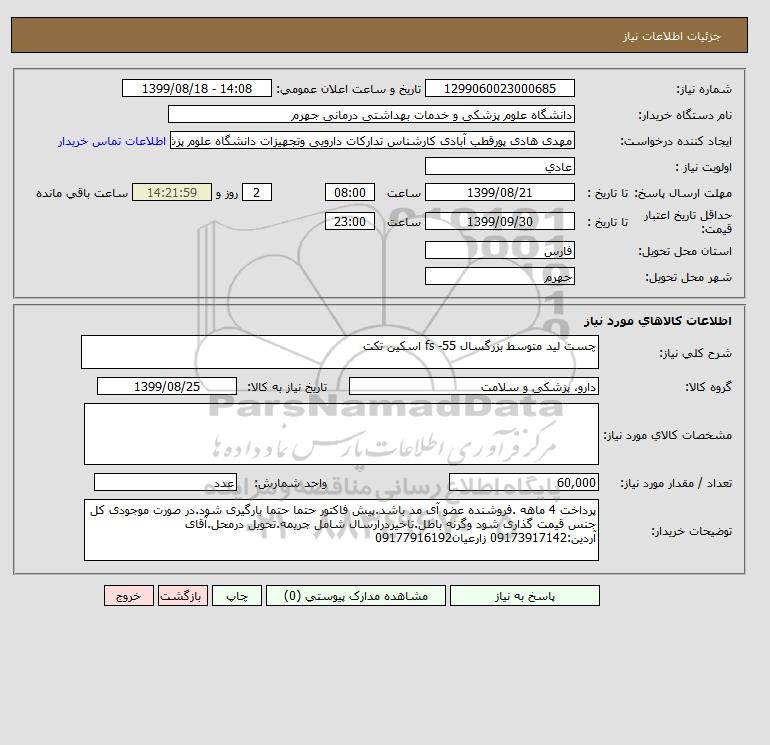Click the countdown timer 14:21:59
The width and height of the screenshot is (770, 745).
click(172, 193)
